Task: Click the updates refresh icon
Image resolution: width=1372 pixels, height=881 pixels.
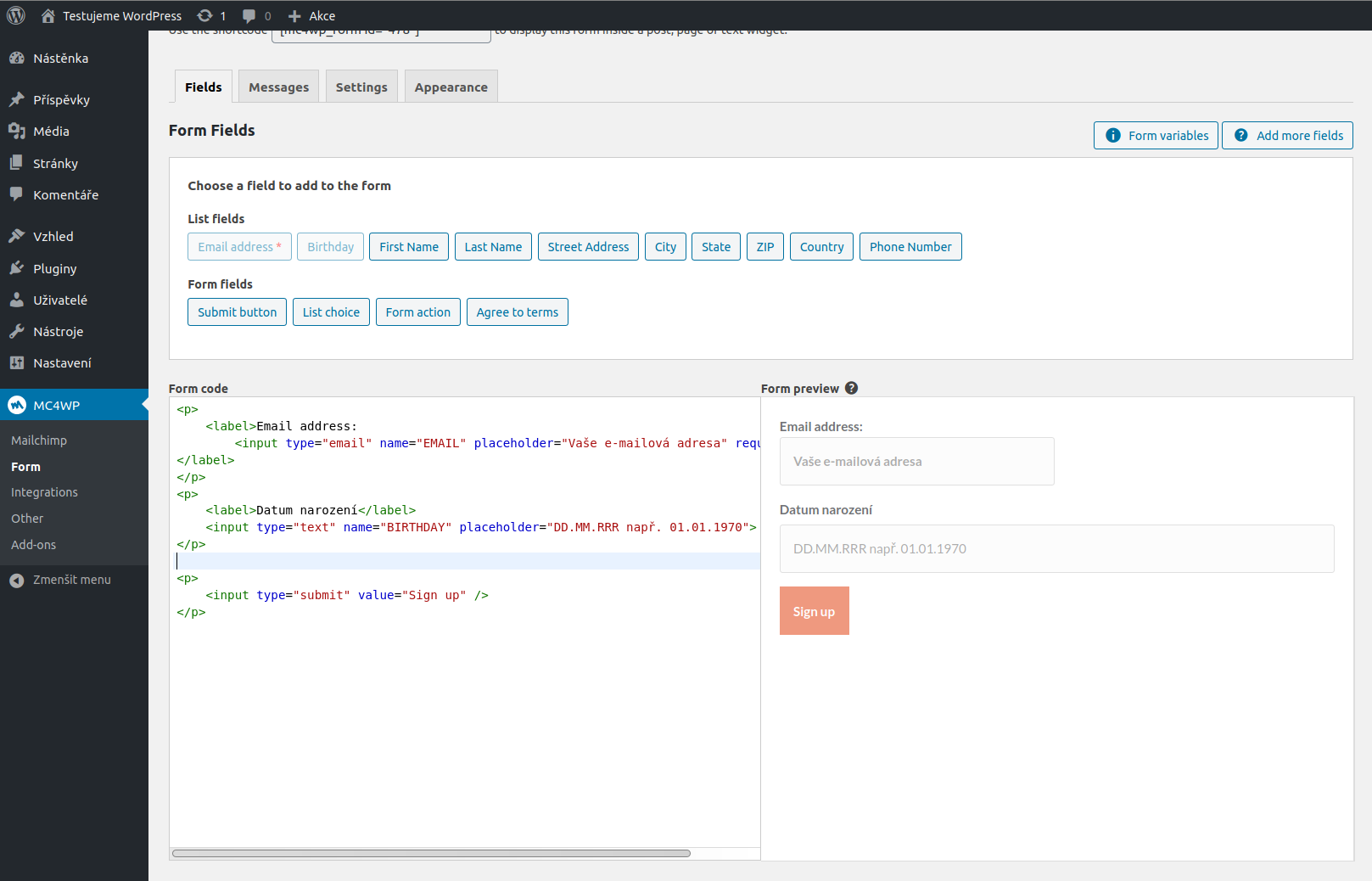Action: click(204, 15)
